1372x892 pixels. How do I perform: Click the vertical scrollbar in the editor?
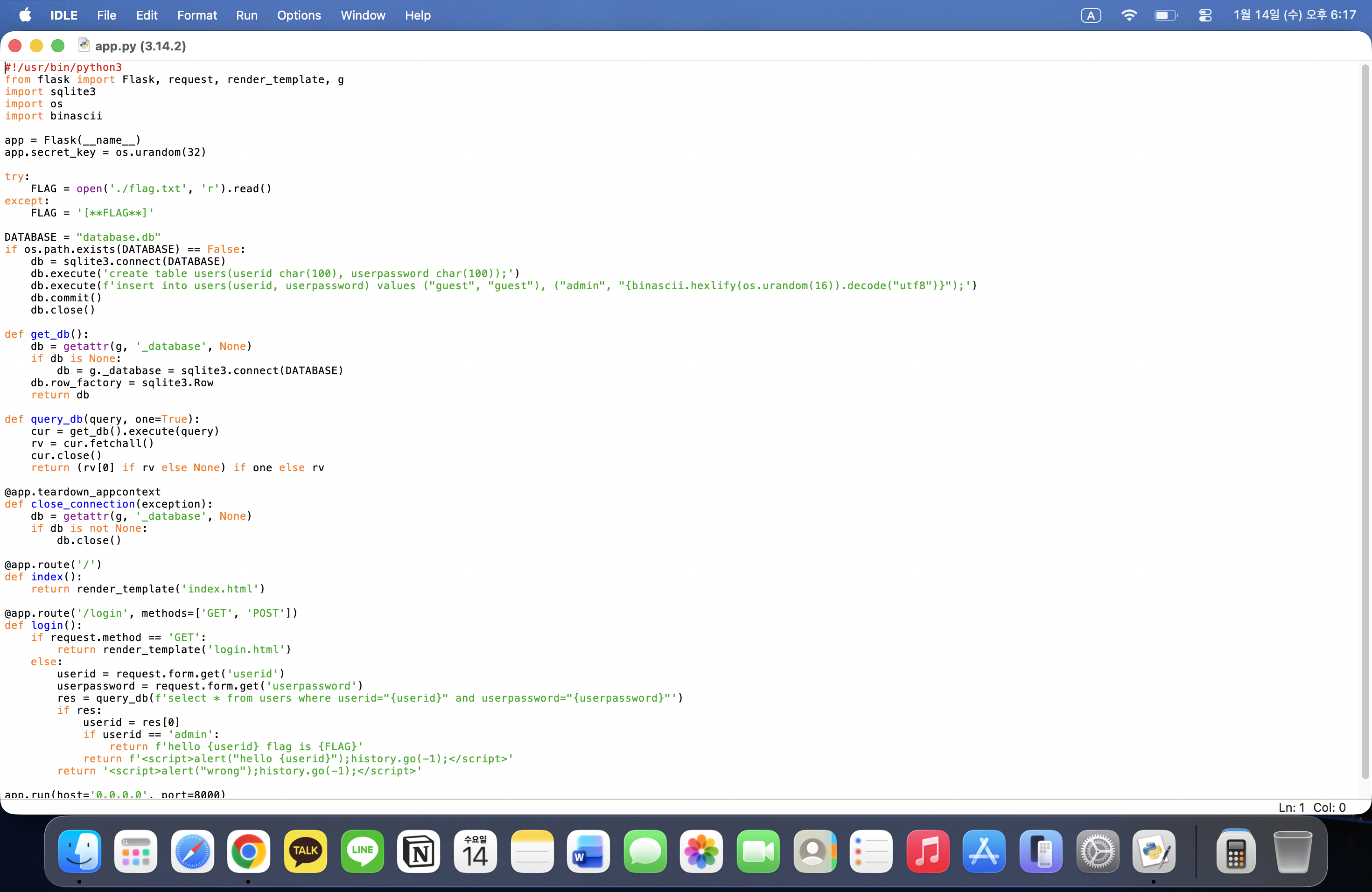1365,421
